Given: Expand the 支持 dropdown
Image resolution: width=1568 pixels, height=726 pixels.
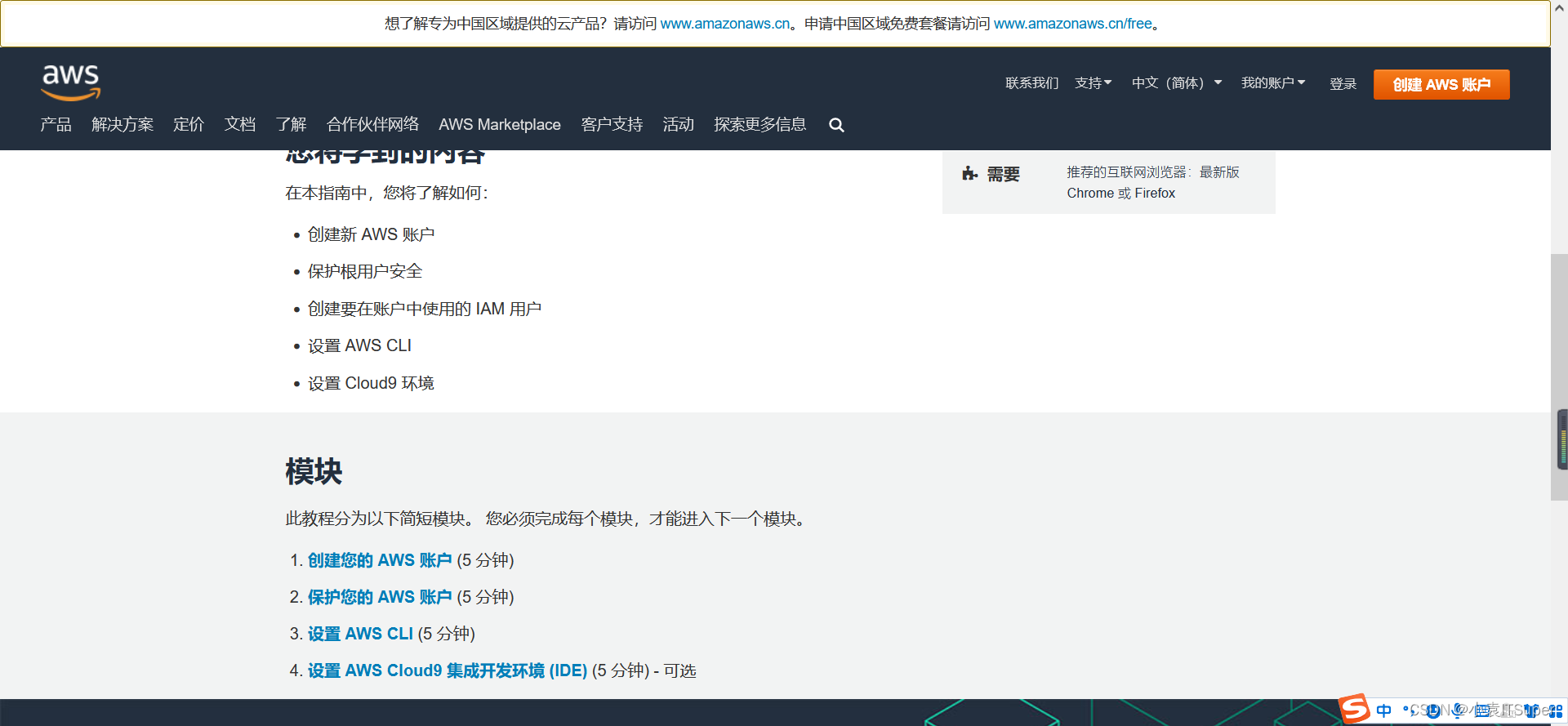Looking at the screenshot, I should coord(1093,82).
